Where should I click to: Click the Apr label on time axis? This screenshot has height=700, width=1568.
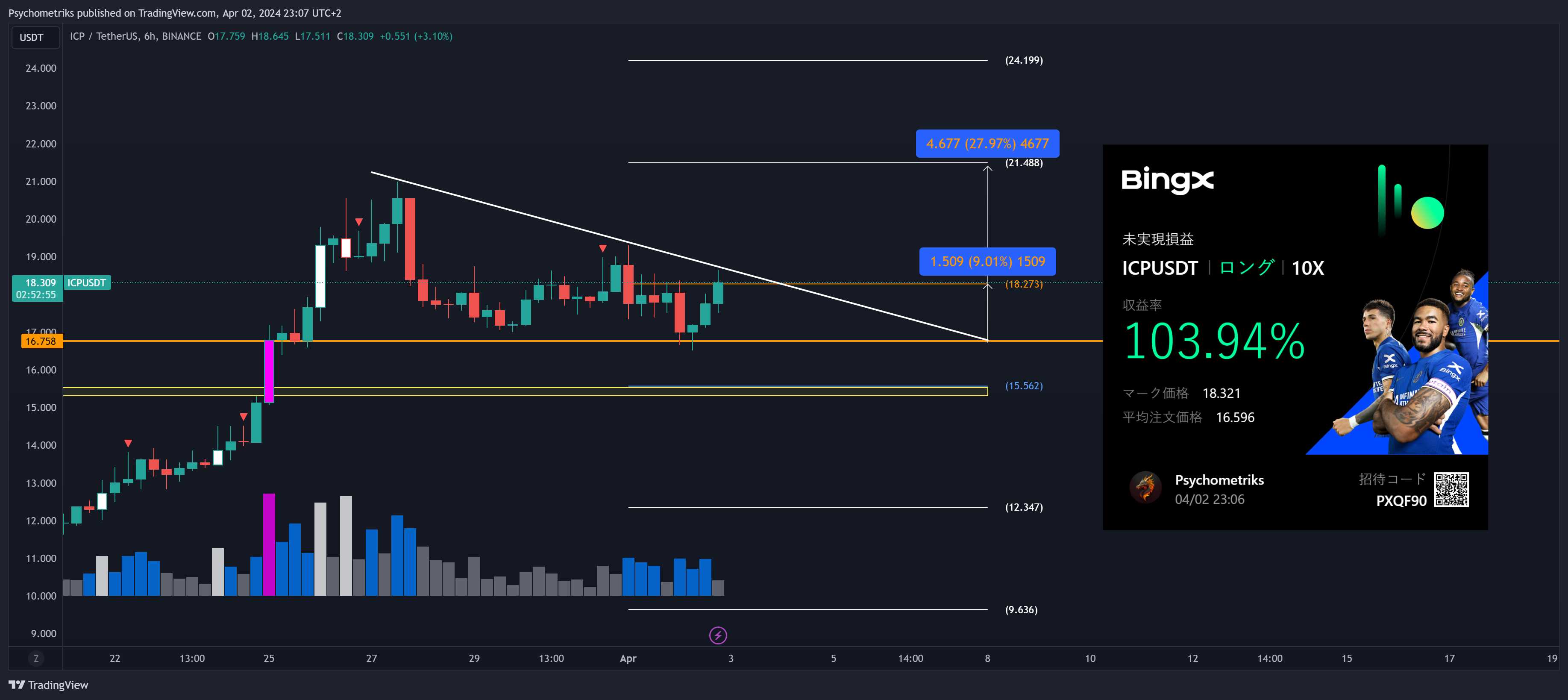click(628, 658)
